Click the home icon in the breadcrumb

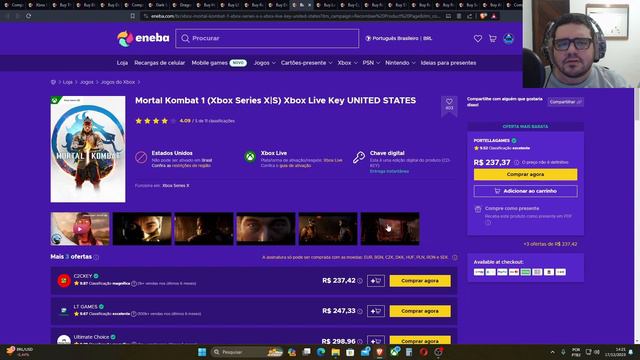coord(53,82)
